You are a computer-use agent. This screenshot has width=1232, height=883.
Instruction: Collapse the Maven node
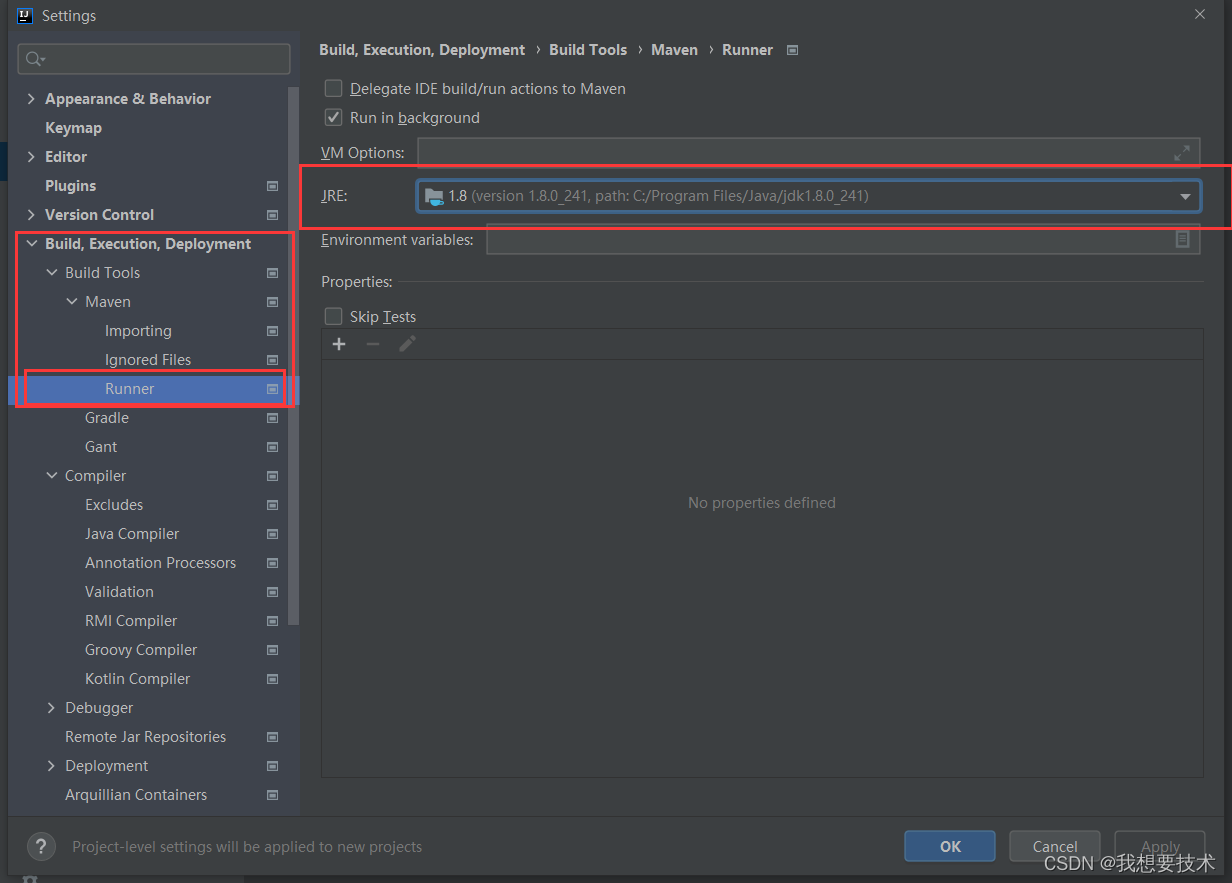[x=72, y=302]
